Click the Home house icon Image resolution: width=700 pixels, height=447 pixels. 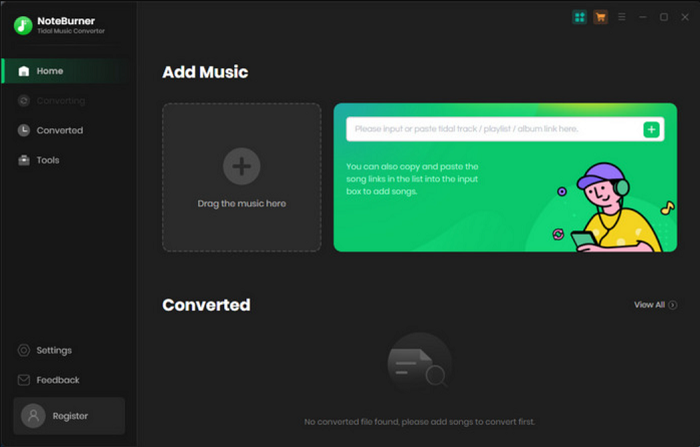(x=24, y=71)
